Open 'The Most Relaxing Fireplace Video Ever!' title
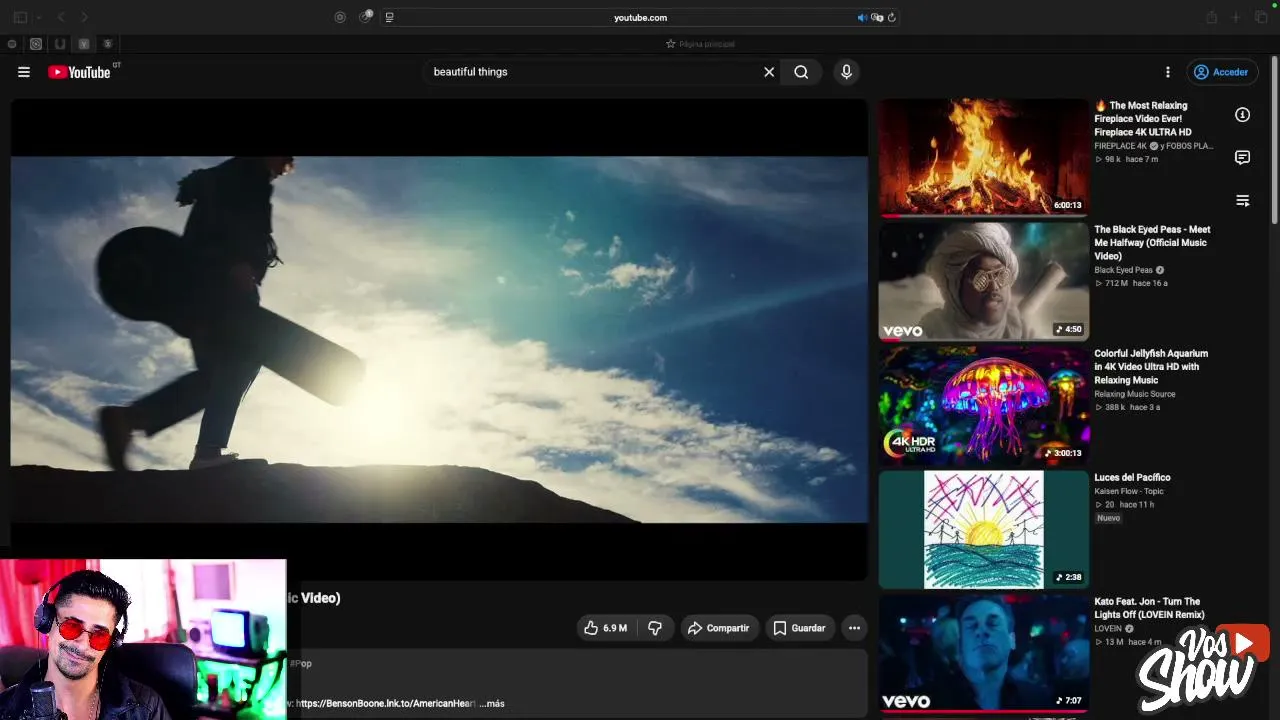Viewport: 1280px width, 720px height. pos(1143,118)
